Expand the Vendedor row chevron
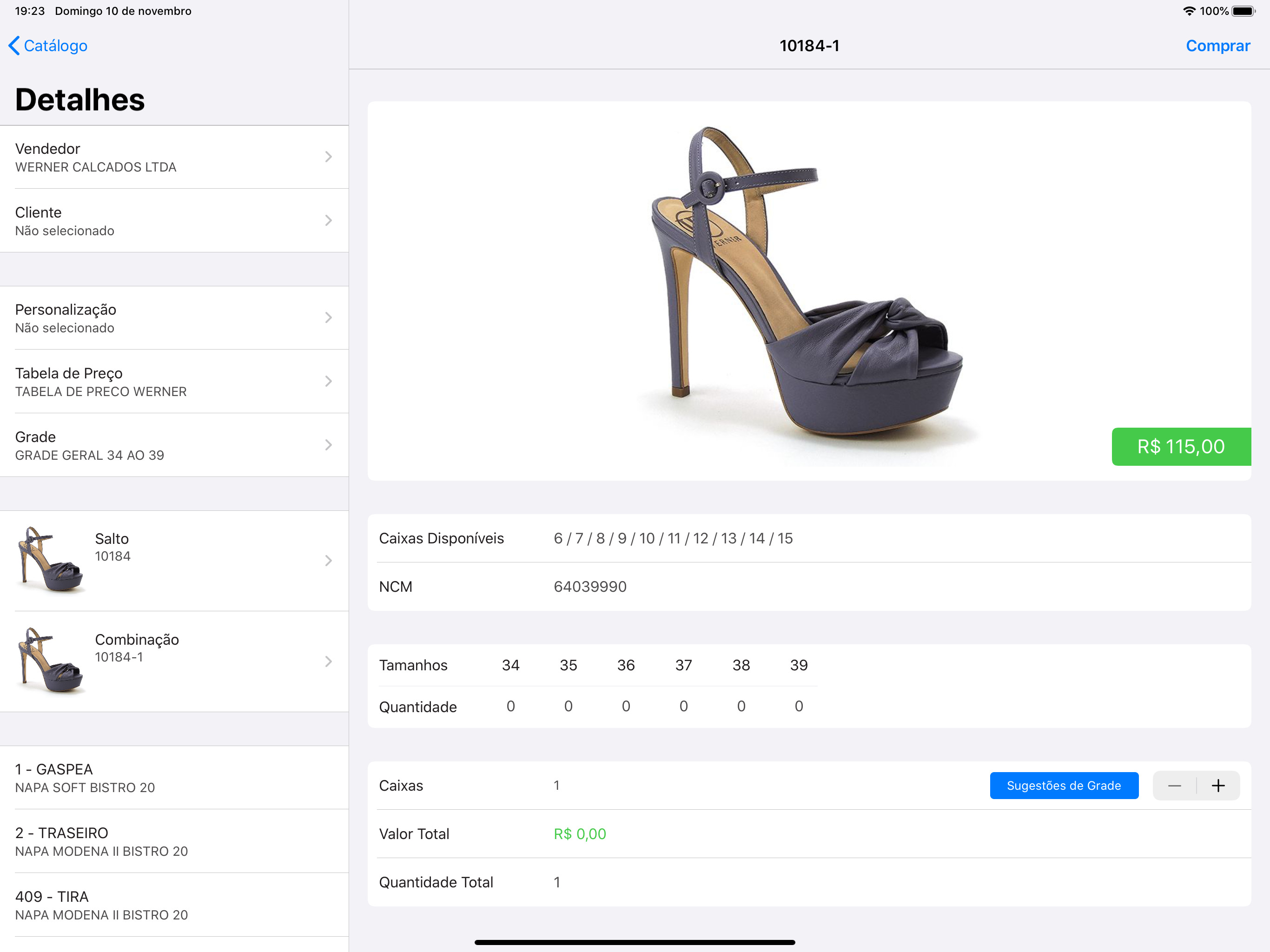 328,157
